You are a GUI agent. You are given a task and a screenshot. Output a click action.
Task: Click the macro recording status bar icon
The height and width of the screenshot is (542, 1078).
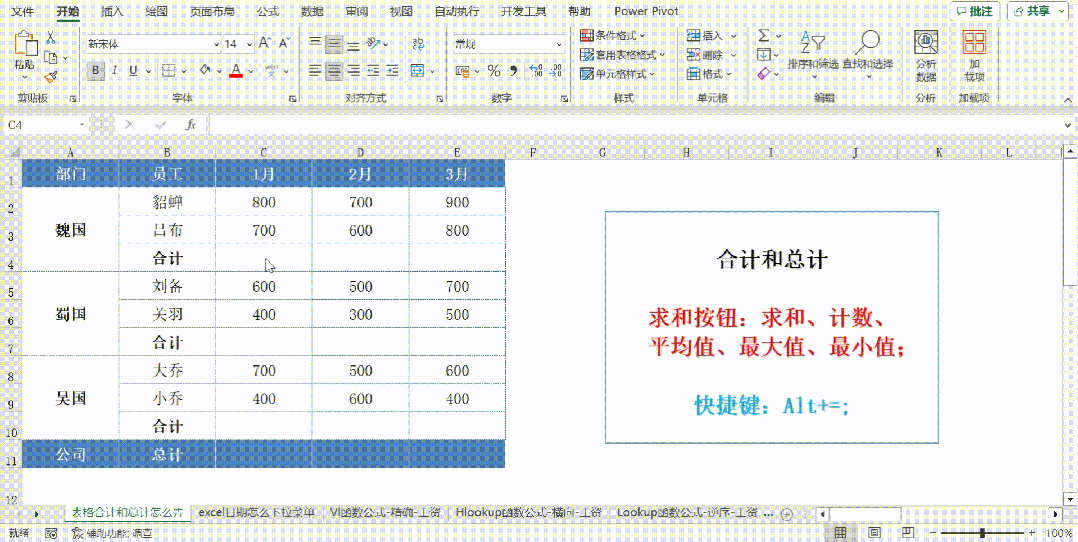pos(51,533)
